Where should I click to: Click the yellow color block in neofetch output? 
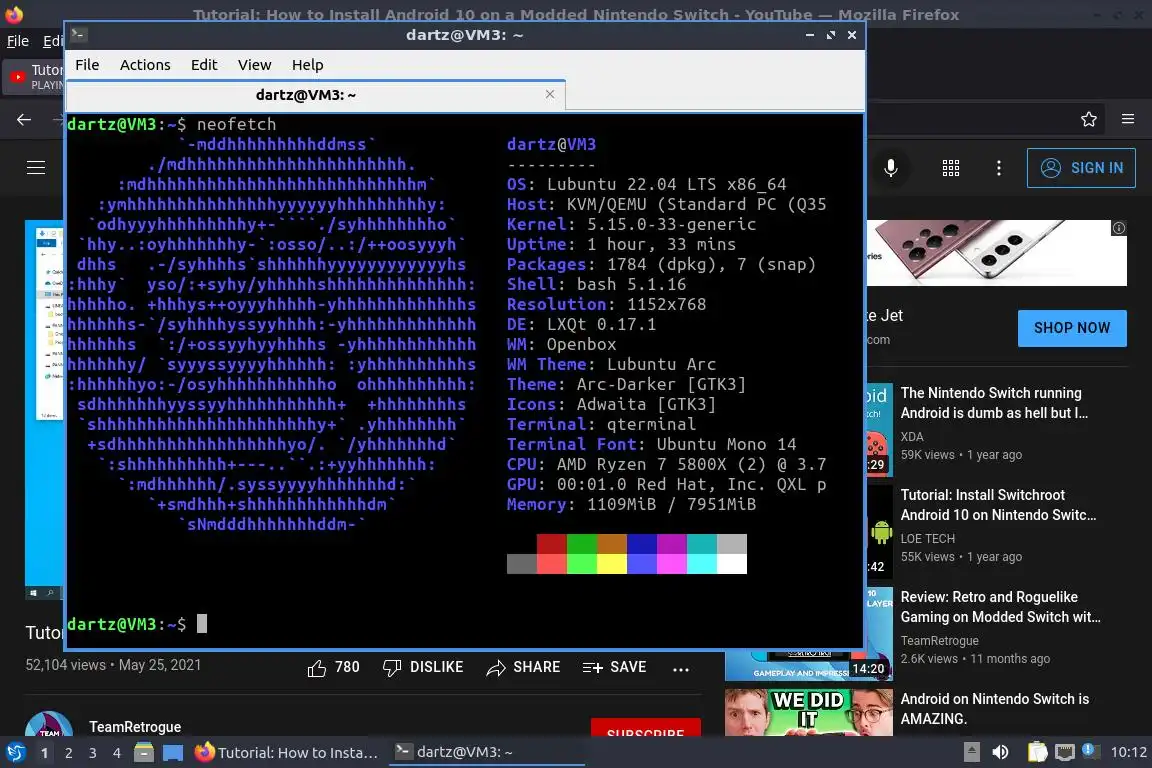pyautogui.click(x=611, y=564)
